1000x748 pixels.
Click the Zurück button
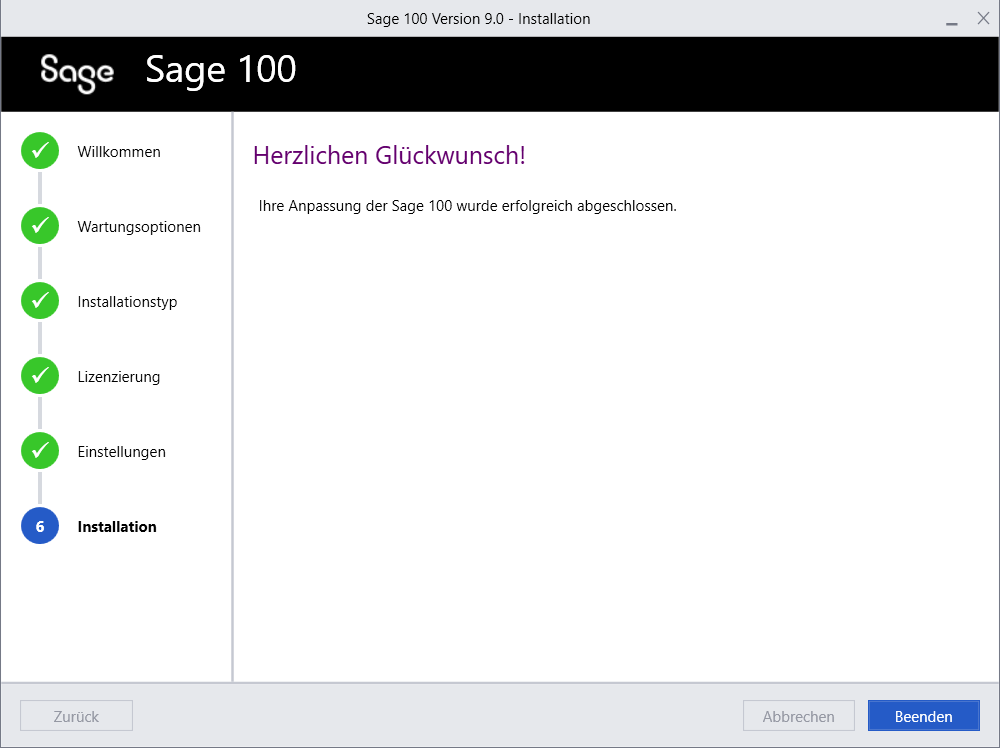point(77,715)
